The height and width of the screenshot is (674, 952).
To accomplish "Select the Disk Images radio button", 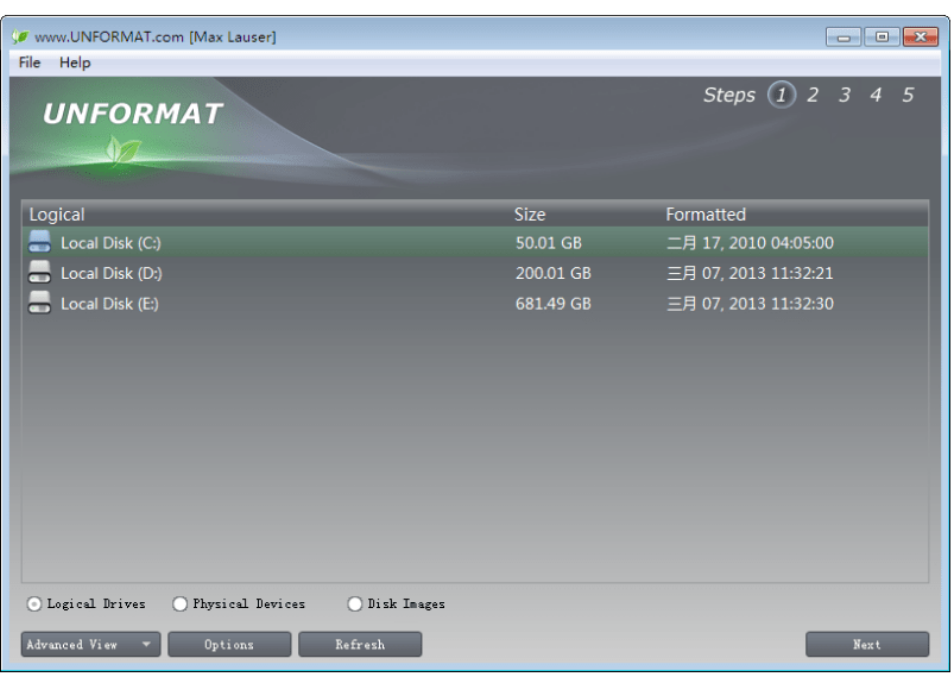I will pyautogui.click(x=355, y=604).
